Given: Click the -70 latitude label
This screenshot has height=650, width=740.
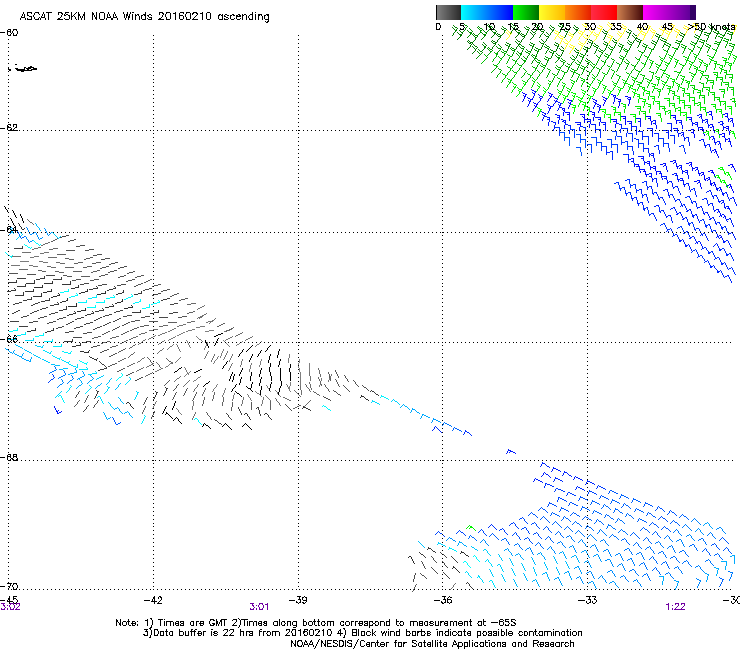Looking at the screenshot, I should coord(9,587).
